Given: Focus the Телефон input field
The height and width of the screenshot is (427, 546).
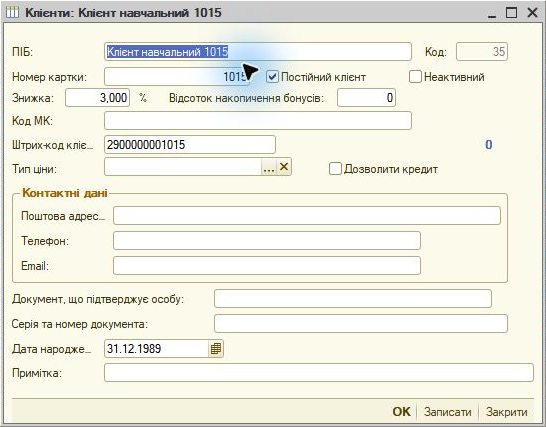Looking at the screenshot, I should click(267, 241).
